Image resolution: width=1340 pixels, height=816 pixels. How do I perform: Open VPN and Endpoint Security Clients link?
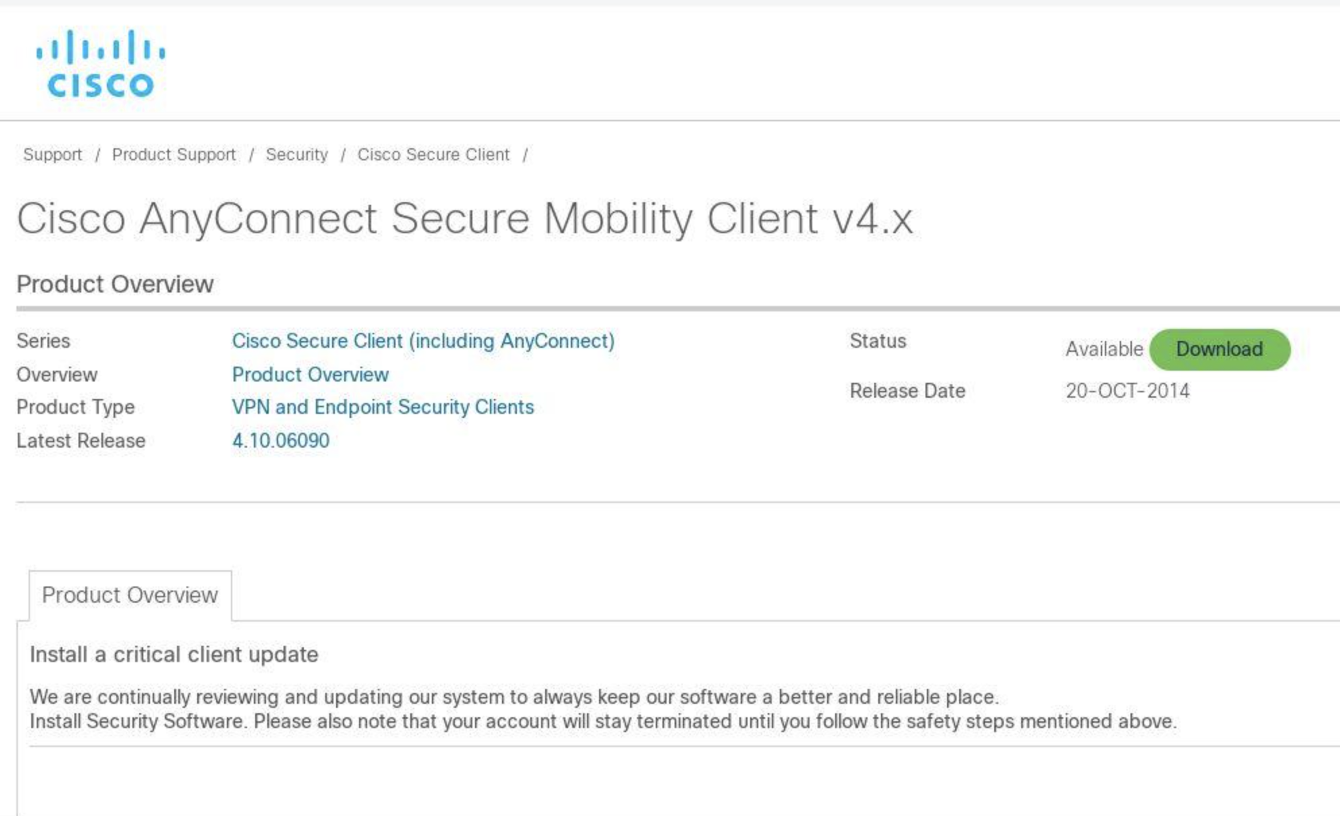tap(383, 407)
